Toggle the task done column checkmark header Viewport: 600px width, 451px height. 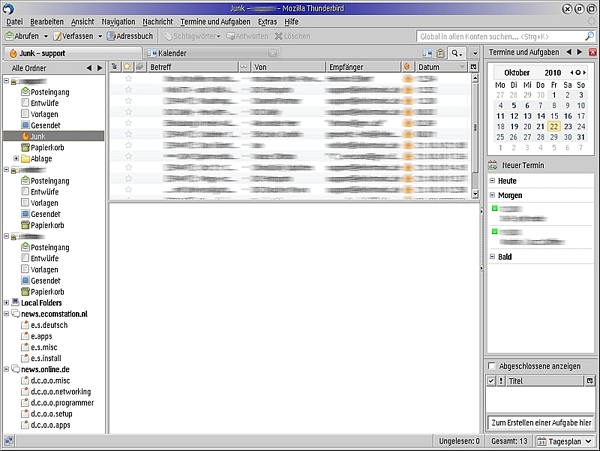pos(491,381)
